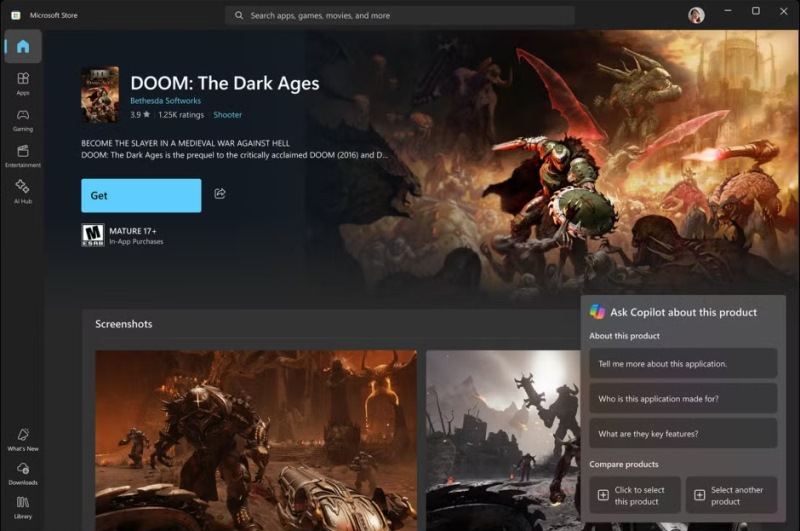This screenshot has width=800, height=531.
Task: Click the user profile avatar
Action: click(x=696, y=15)
